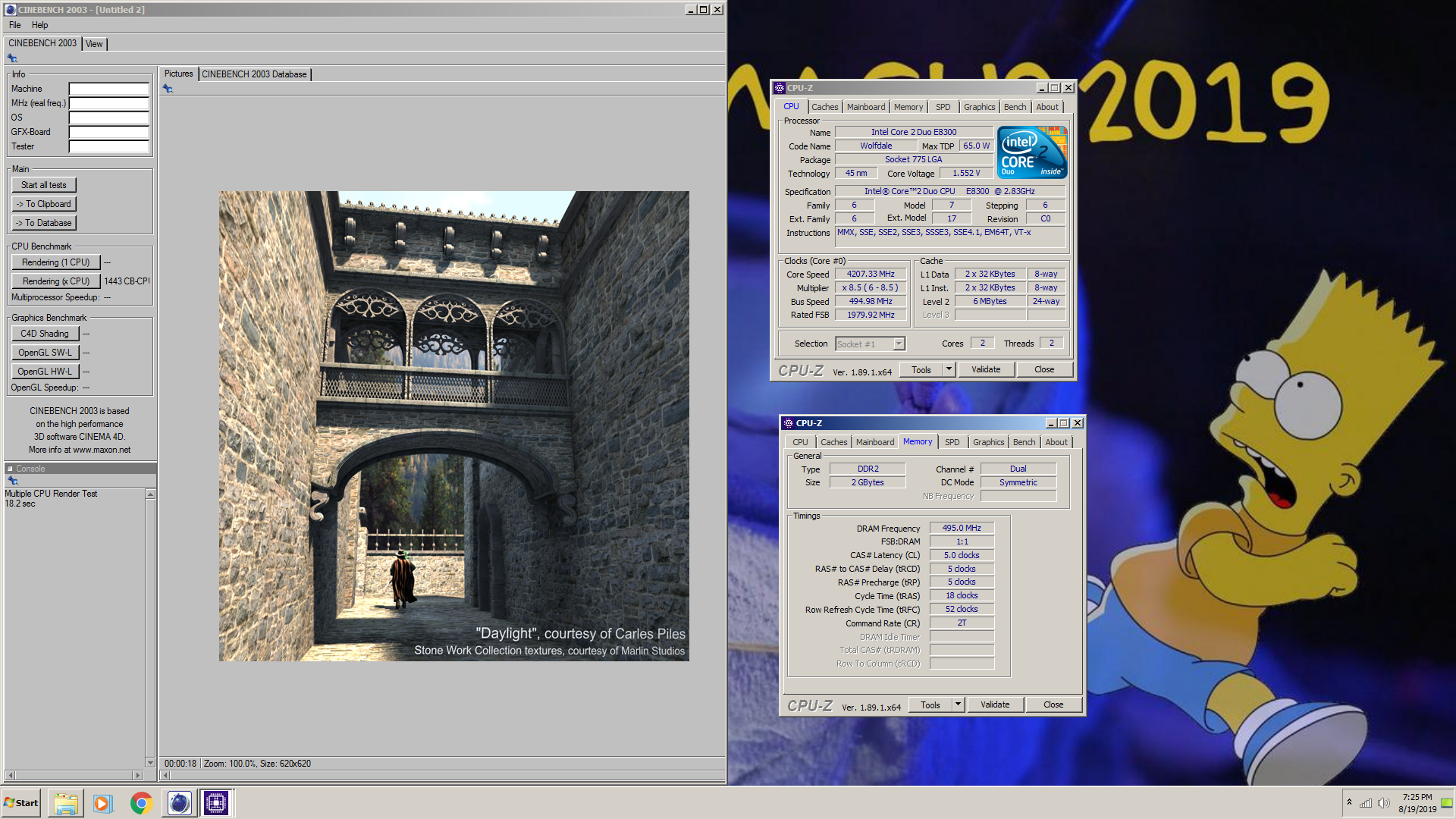The height and width of the screenshot is (819, 1456).
Task: Open Mainboard tab in upper CPU-Z window
Action: (866, 107)
